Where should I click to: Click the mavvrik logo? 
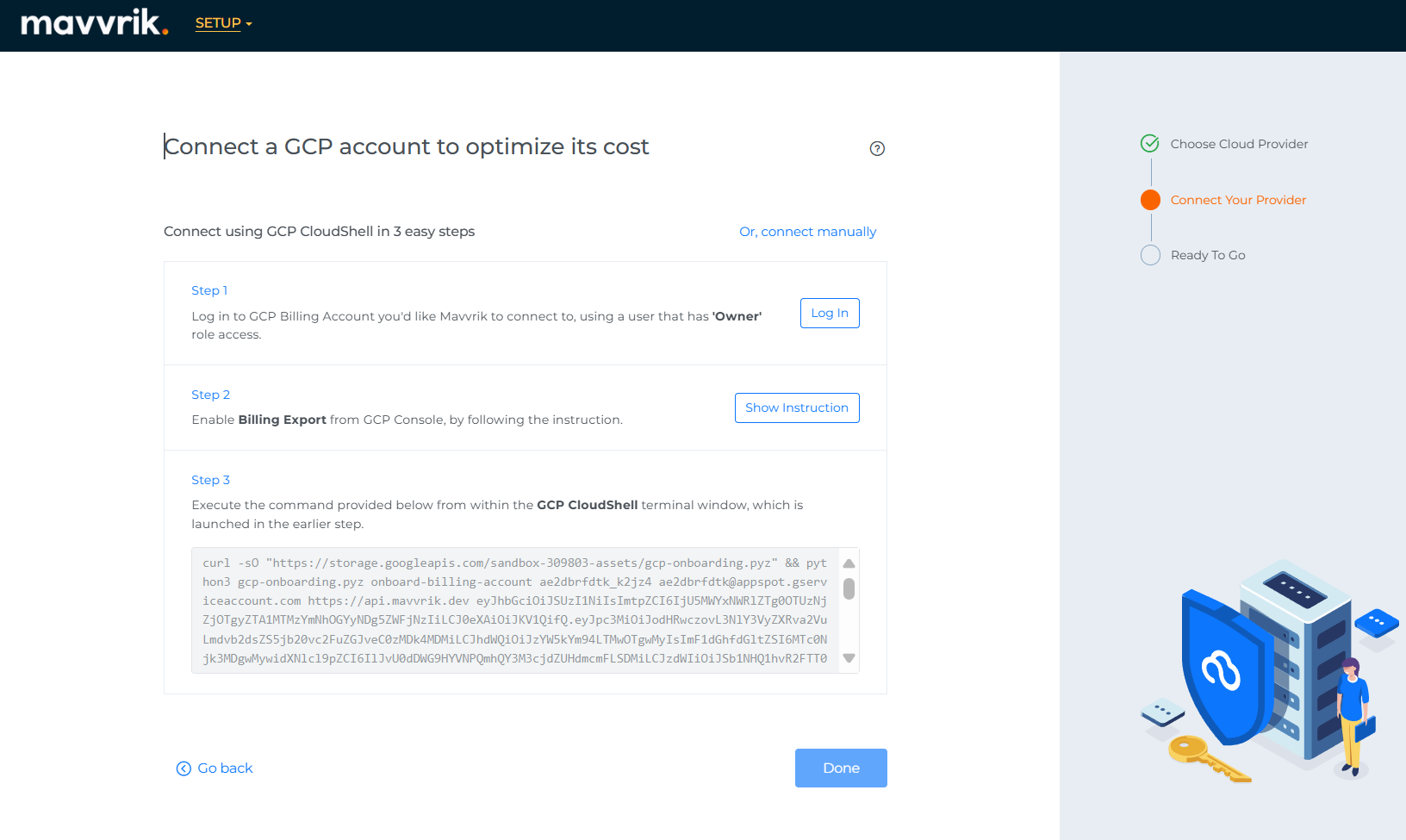[x=94, y=23]
